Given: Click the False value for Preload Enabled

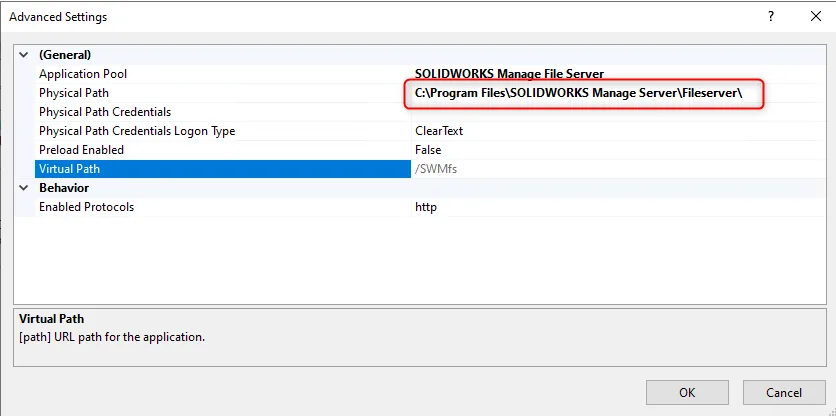Looking at the screenshot, I should pos(428,150).
